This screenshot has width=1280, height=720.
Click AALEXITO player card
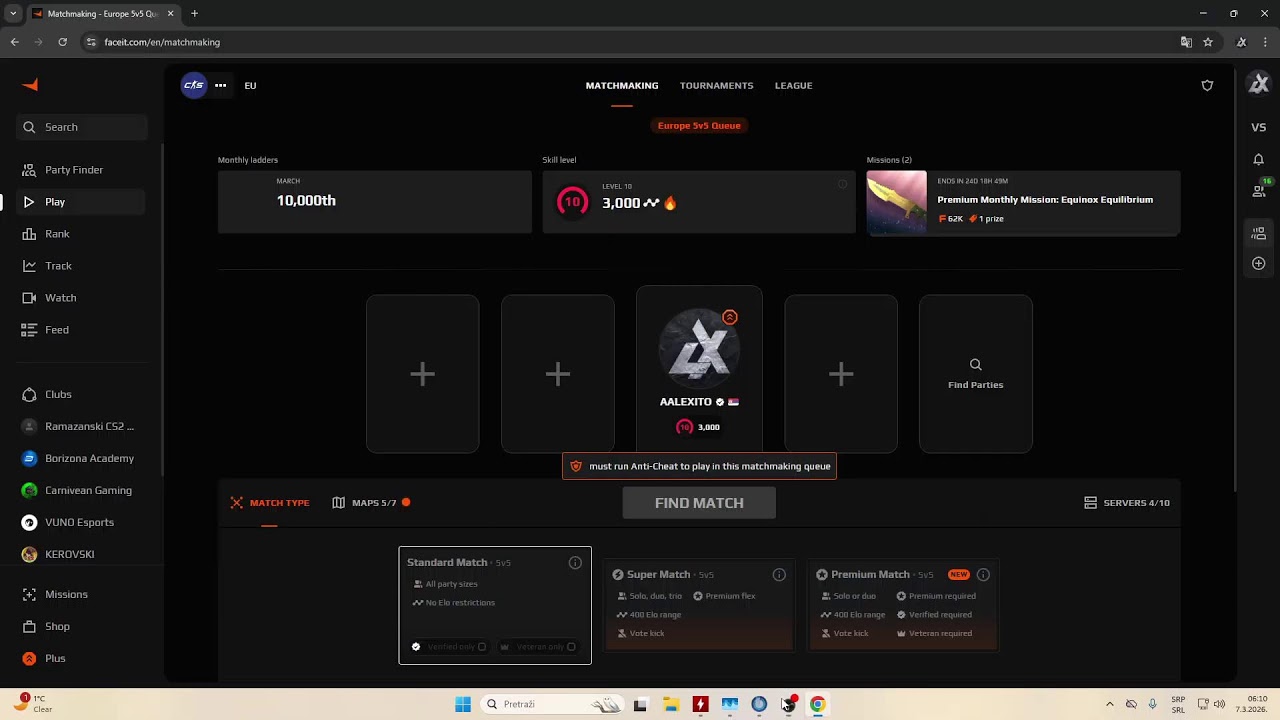tap(699, 369)
